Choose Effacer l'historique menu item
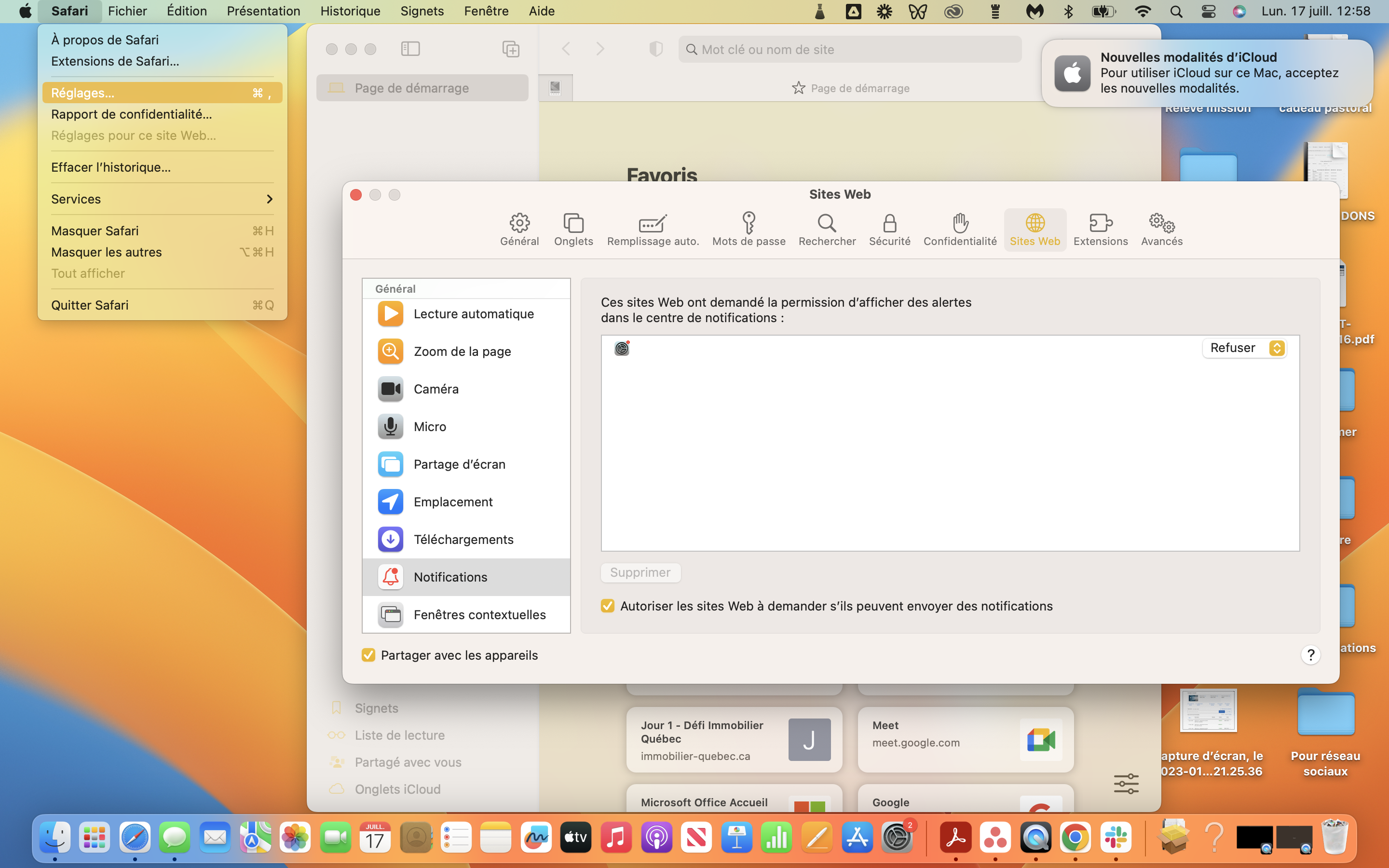 tap(111, 167)
